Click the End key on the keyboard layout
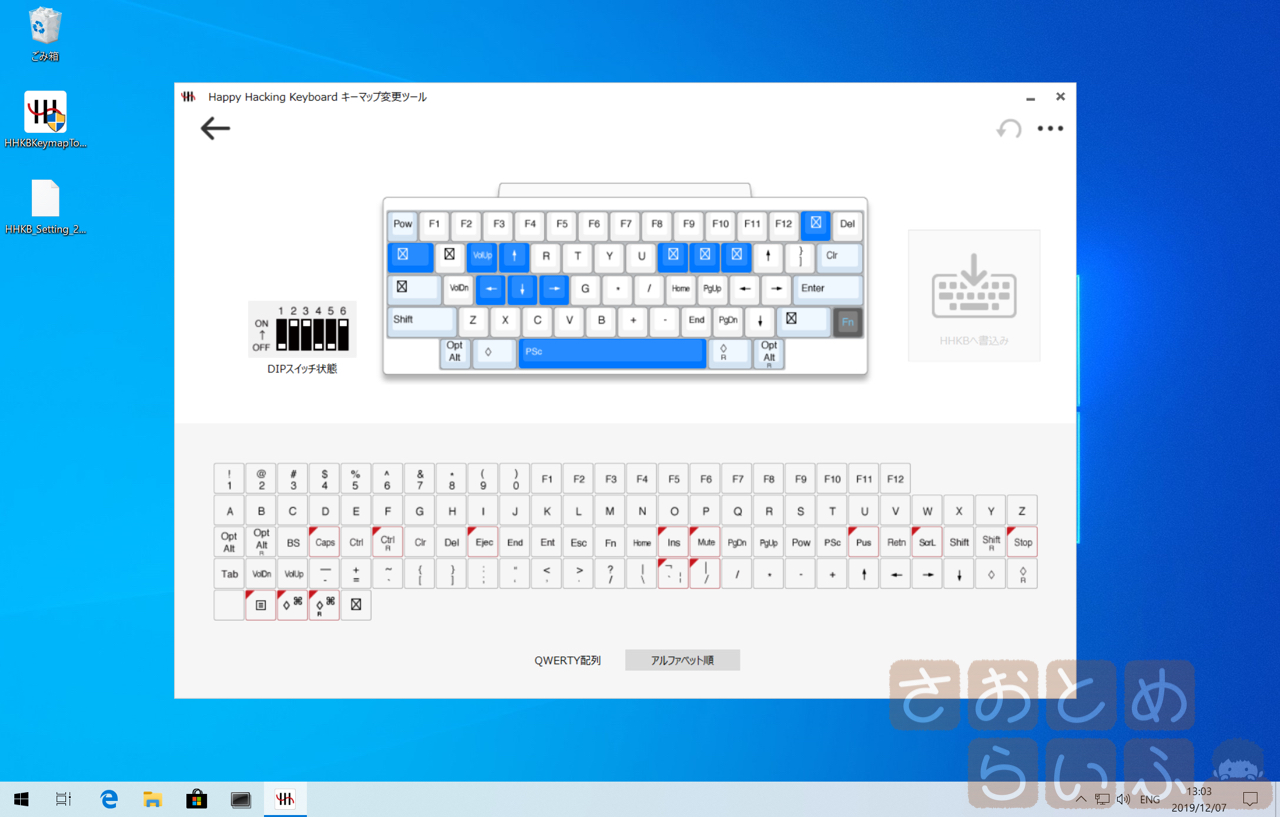 point(696,321)
